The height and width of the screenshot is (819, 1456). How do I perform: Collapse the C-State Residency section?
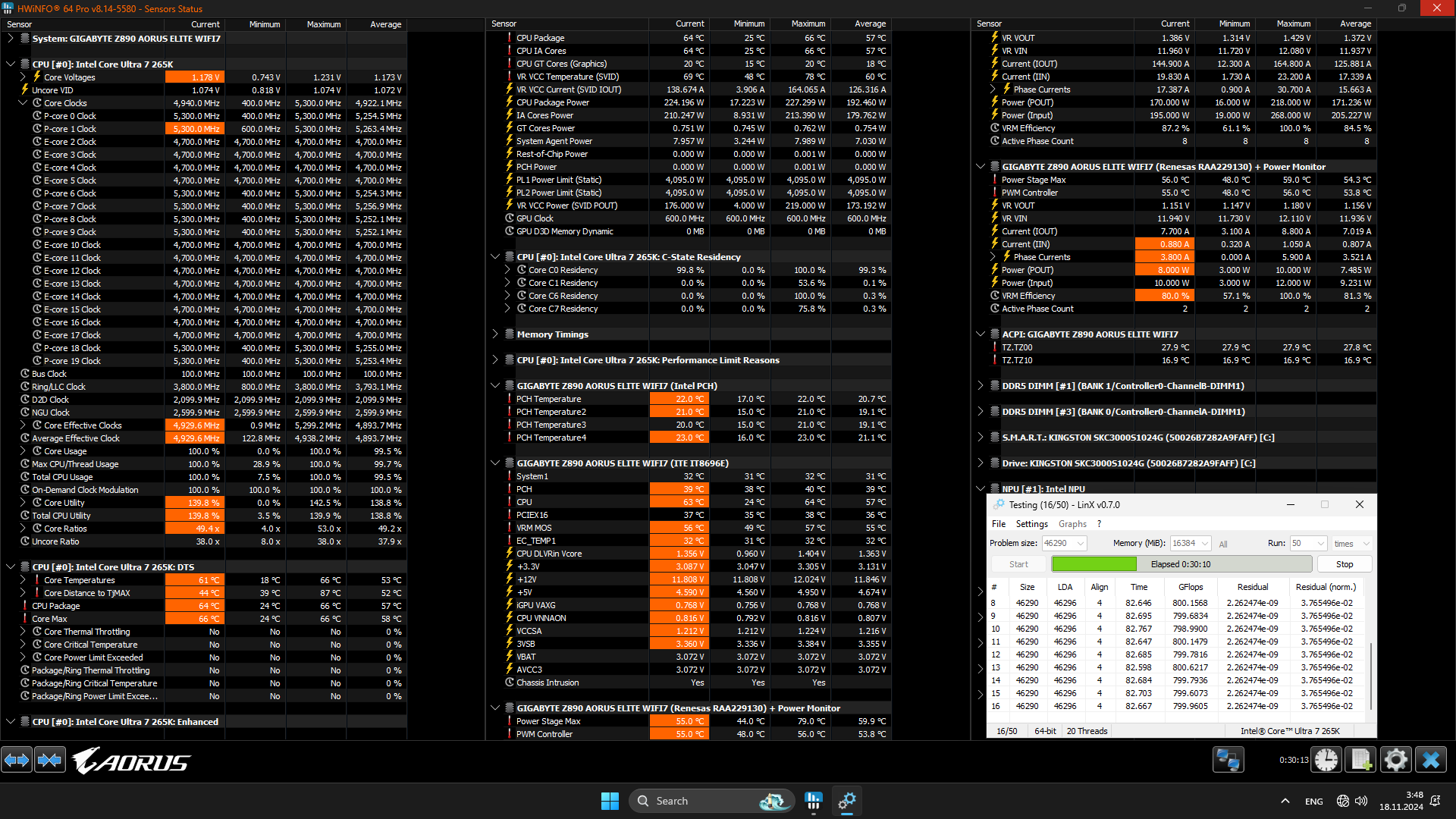click(x=495, y=257)
